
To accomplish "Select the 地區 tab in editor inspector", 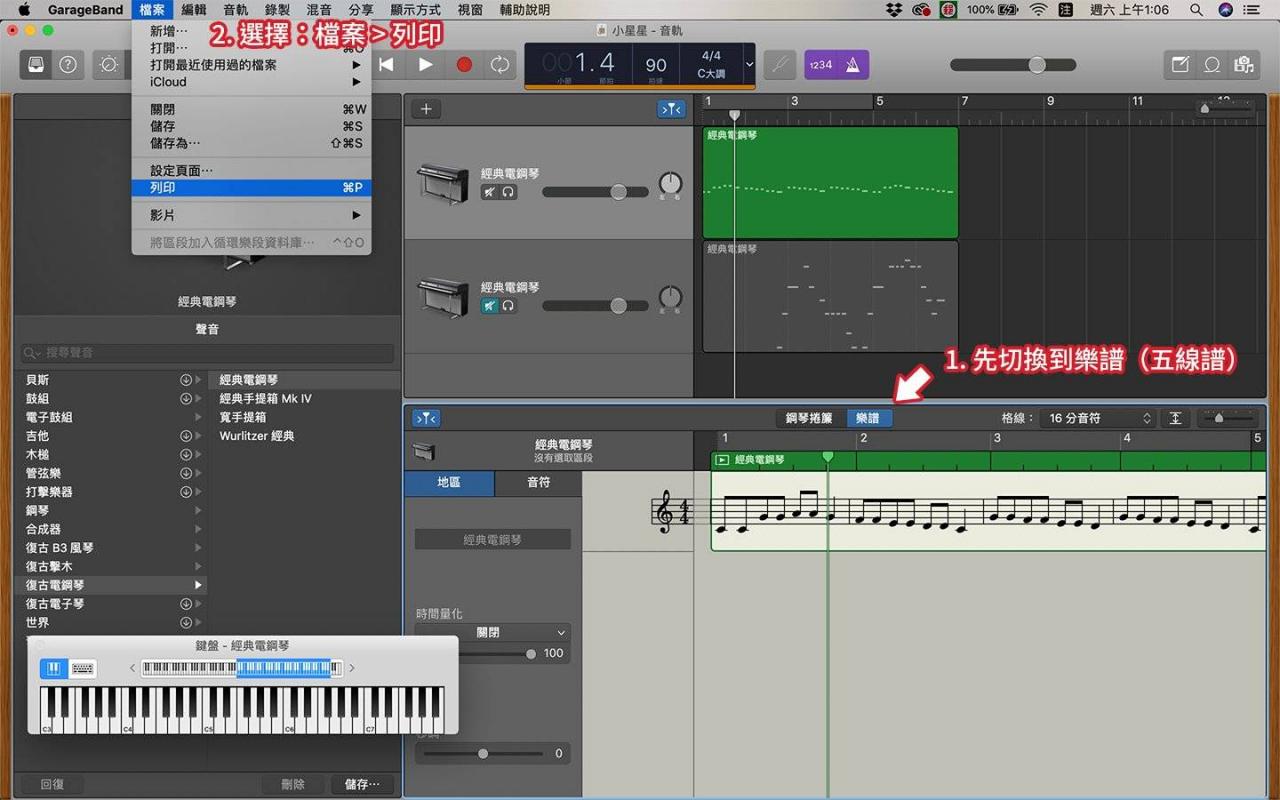I will (x=449, y=483).
